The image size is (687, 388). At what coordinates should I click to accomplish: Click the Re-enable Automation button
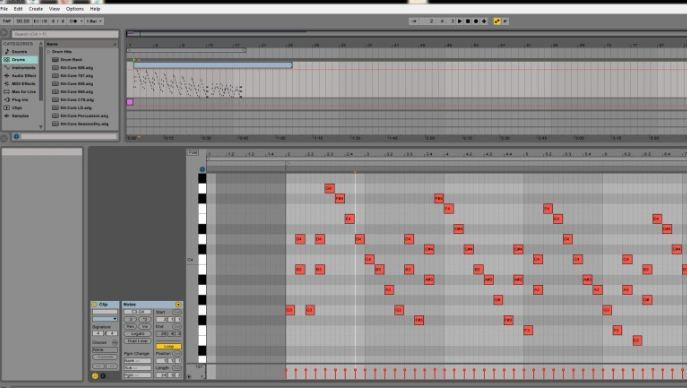pyautogui.click(x=505, y=21)
